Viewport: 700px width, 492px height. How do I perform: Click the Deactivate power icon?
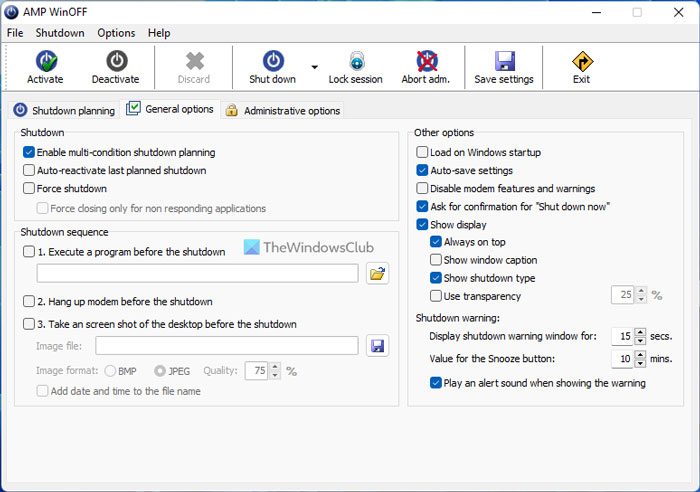click(x=117, y=61)
